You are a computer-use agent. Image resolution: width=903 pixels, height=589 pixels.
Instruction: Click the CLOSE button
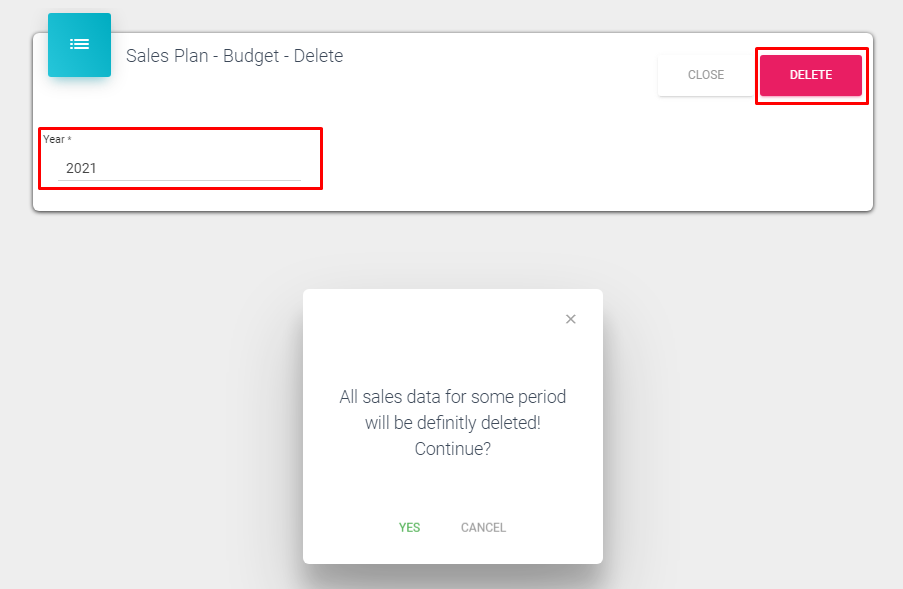pyautogui.click(x=705, y=75)
